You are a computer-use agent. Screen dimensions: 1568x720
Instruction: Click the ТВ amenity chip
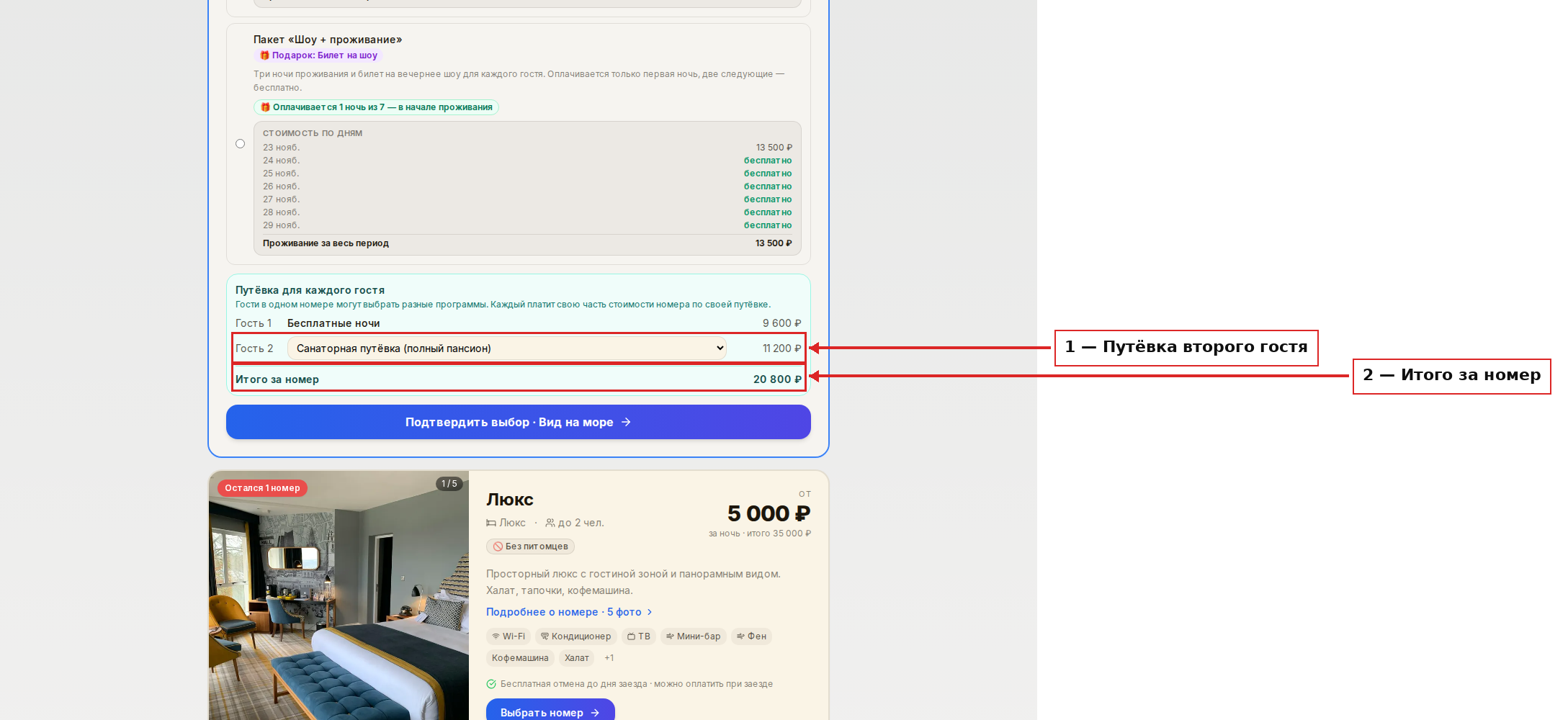(x=638, y=636)
